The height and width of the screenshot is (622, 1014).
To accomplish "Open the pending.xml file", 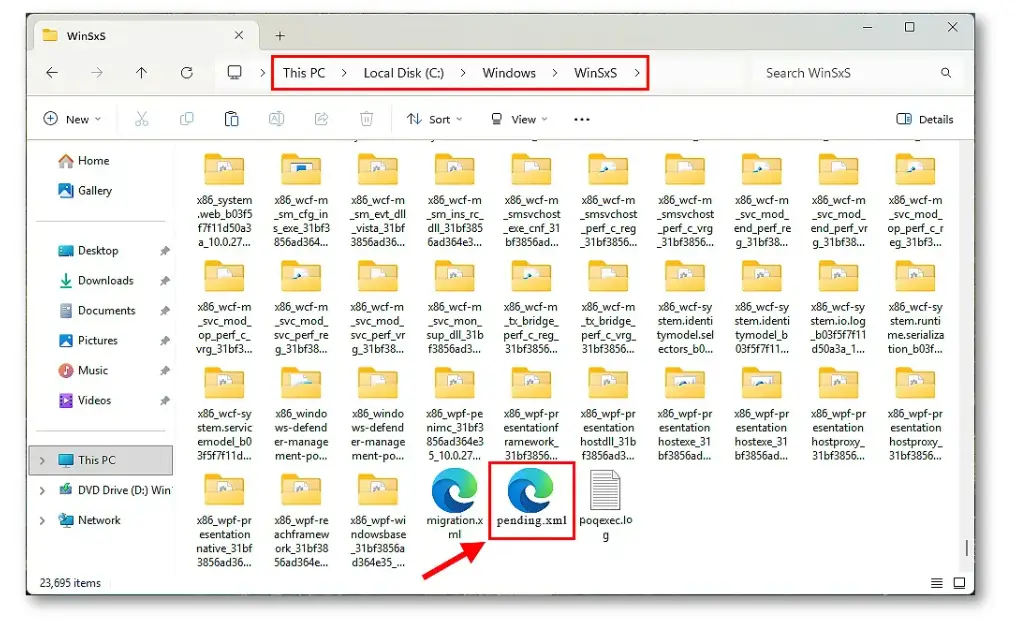I will (x=531, y=498).
